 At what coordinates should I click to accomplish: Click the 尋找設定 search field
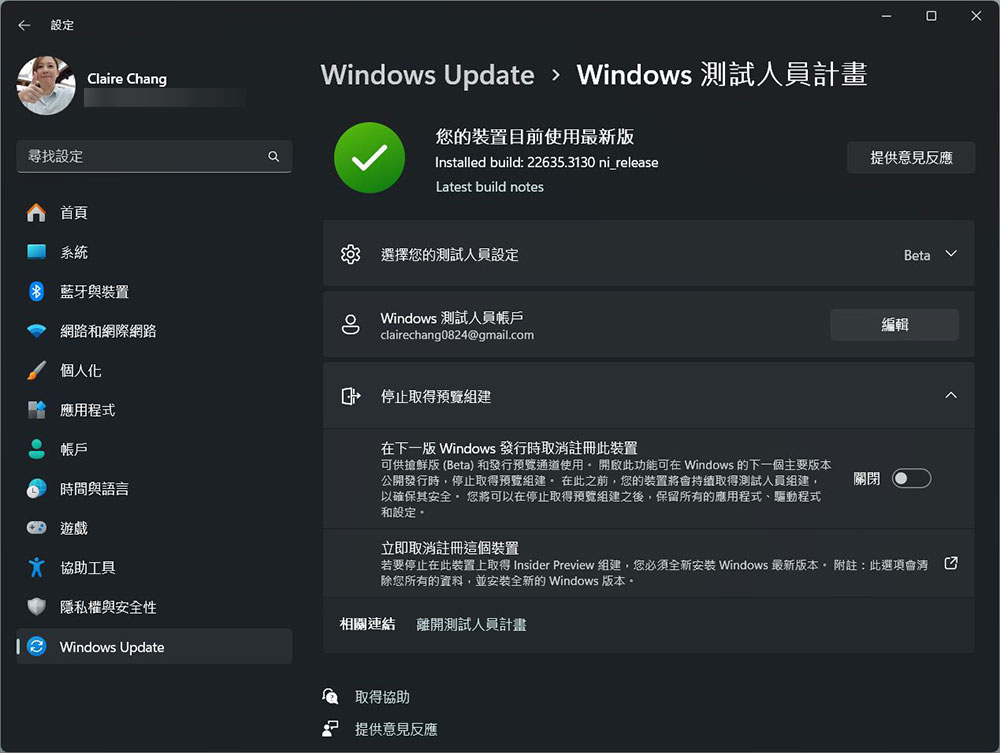[x=154, y=156]
